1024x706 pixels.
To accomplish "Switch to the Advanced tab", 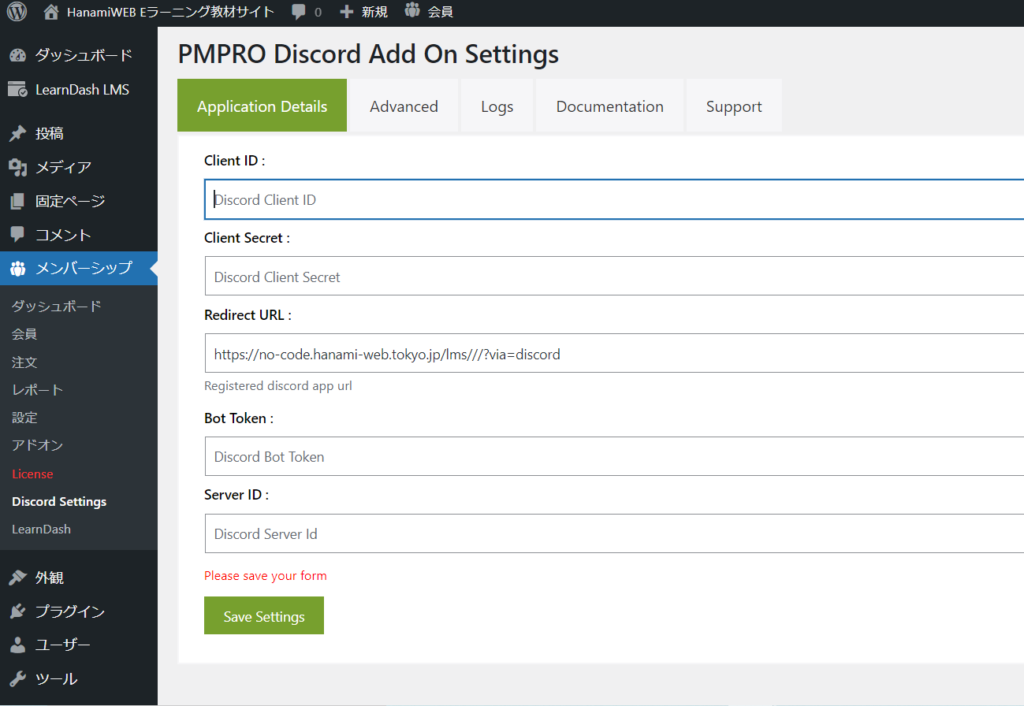I will click(404, 106).
